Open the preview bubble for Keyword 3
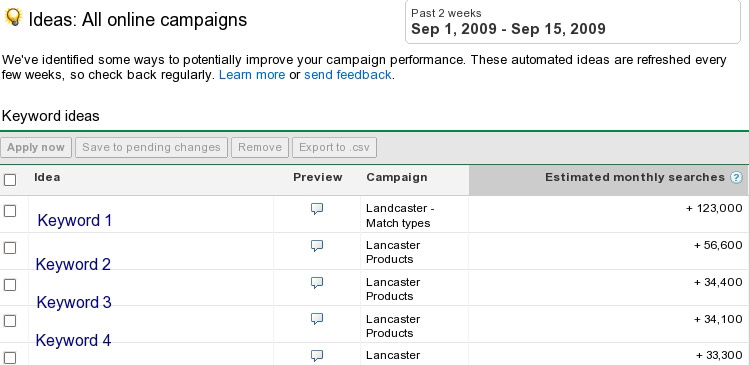 tap(317, 283)
